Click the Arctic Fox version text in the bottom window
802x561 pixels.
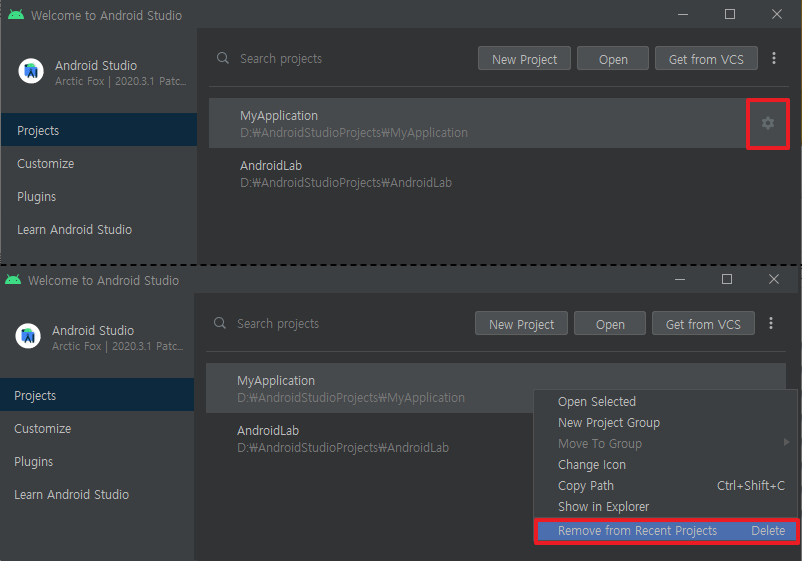click(117, 346)
